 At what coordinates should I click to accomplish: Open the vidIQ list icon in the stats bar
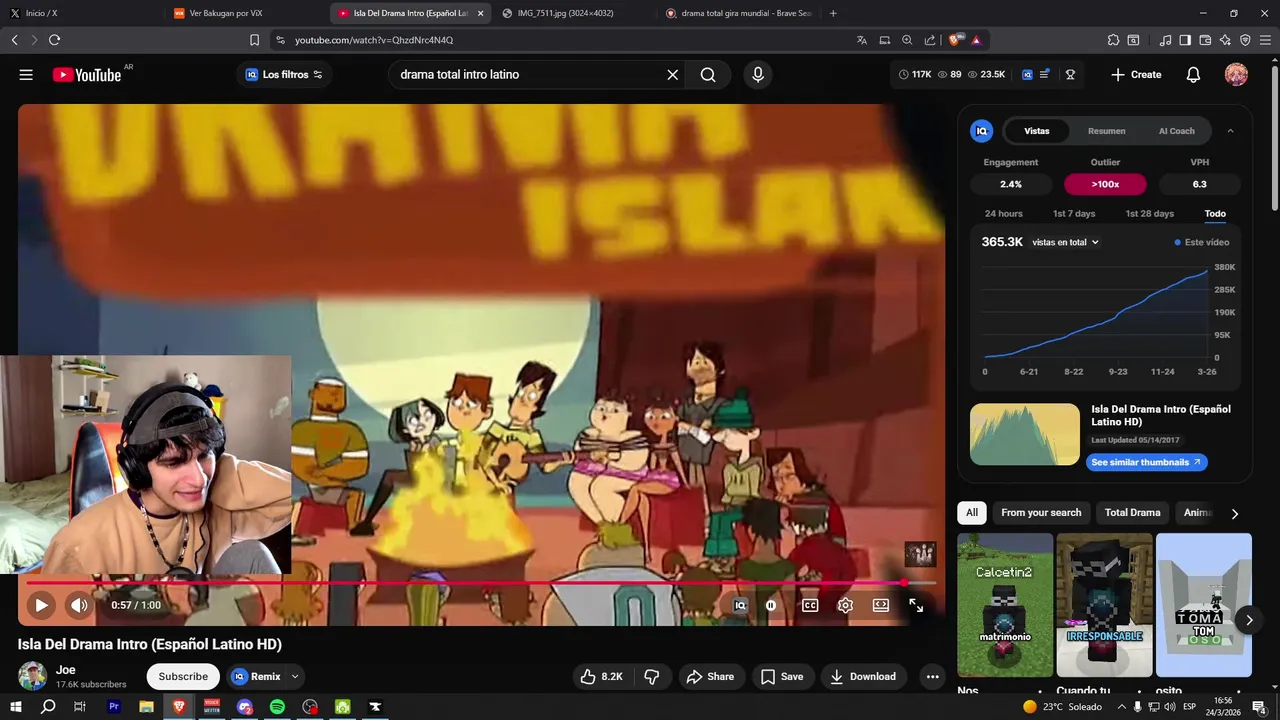click(x=1045, y=75)
